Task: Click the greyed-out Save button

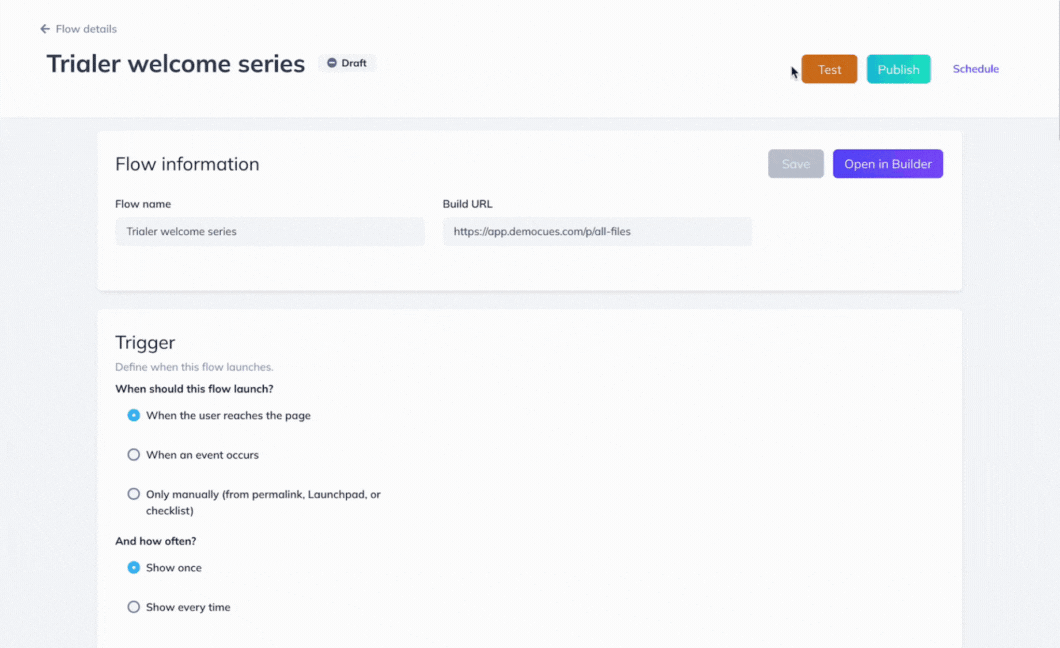Action: point(796,164)
